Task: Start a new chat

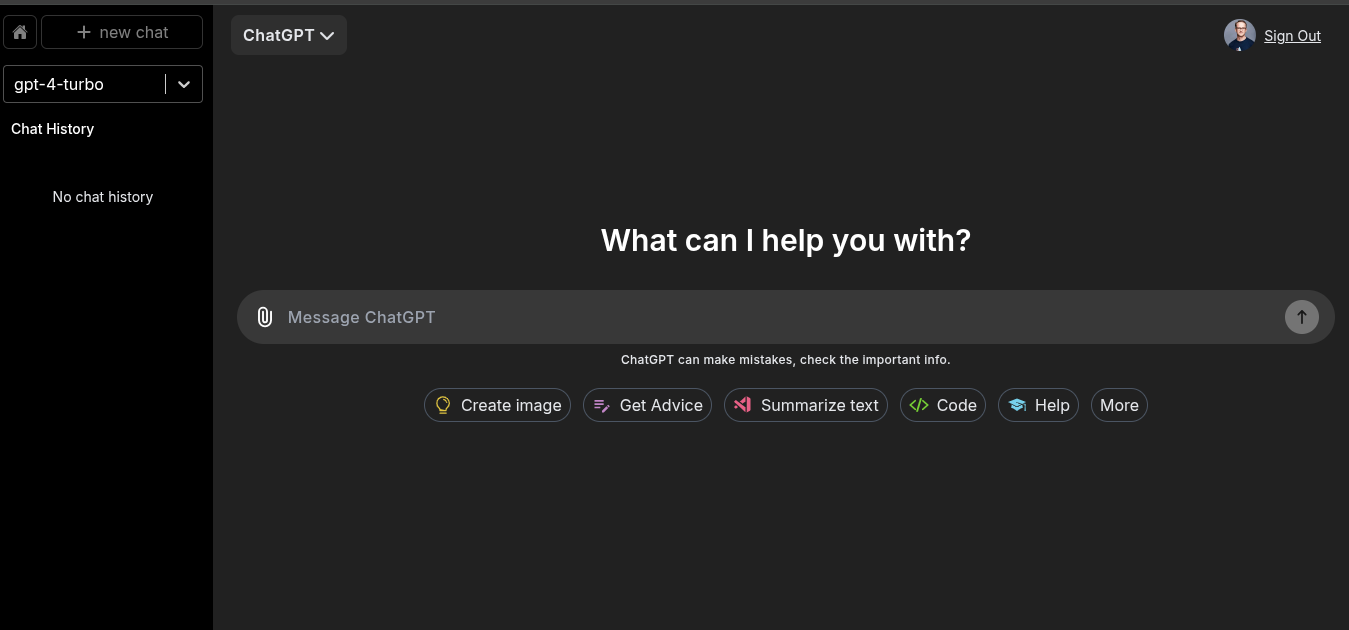Action: click(122, 32)
